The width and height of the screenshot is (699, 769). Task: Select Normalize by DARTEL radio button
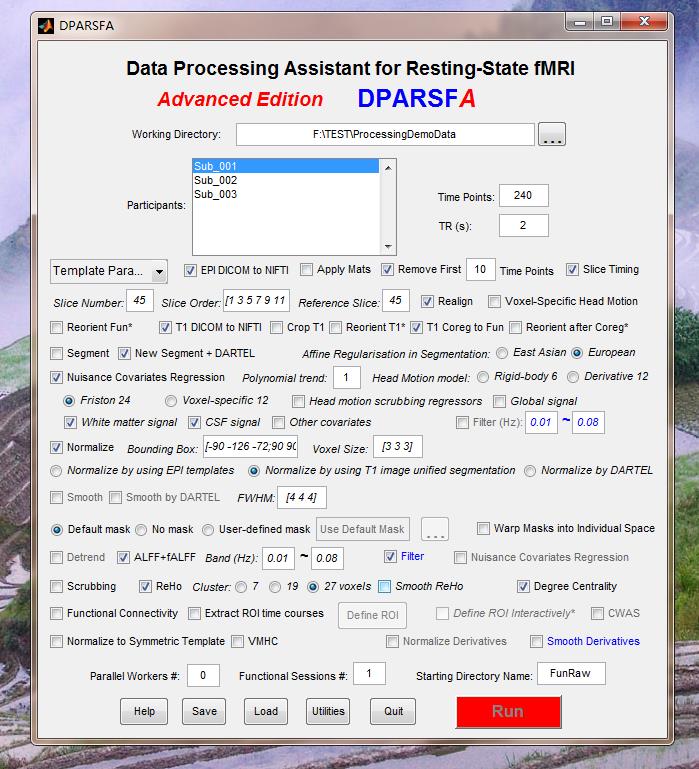530,471
